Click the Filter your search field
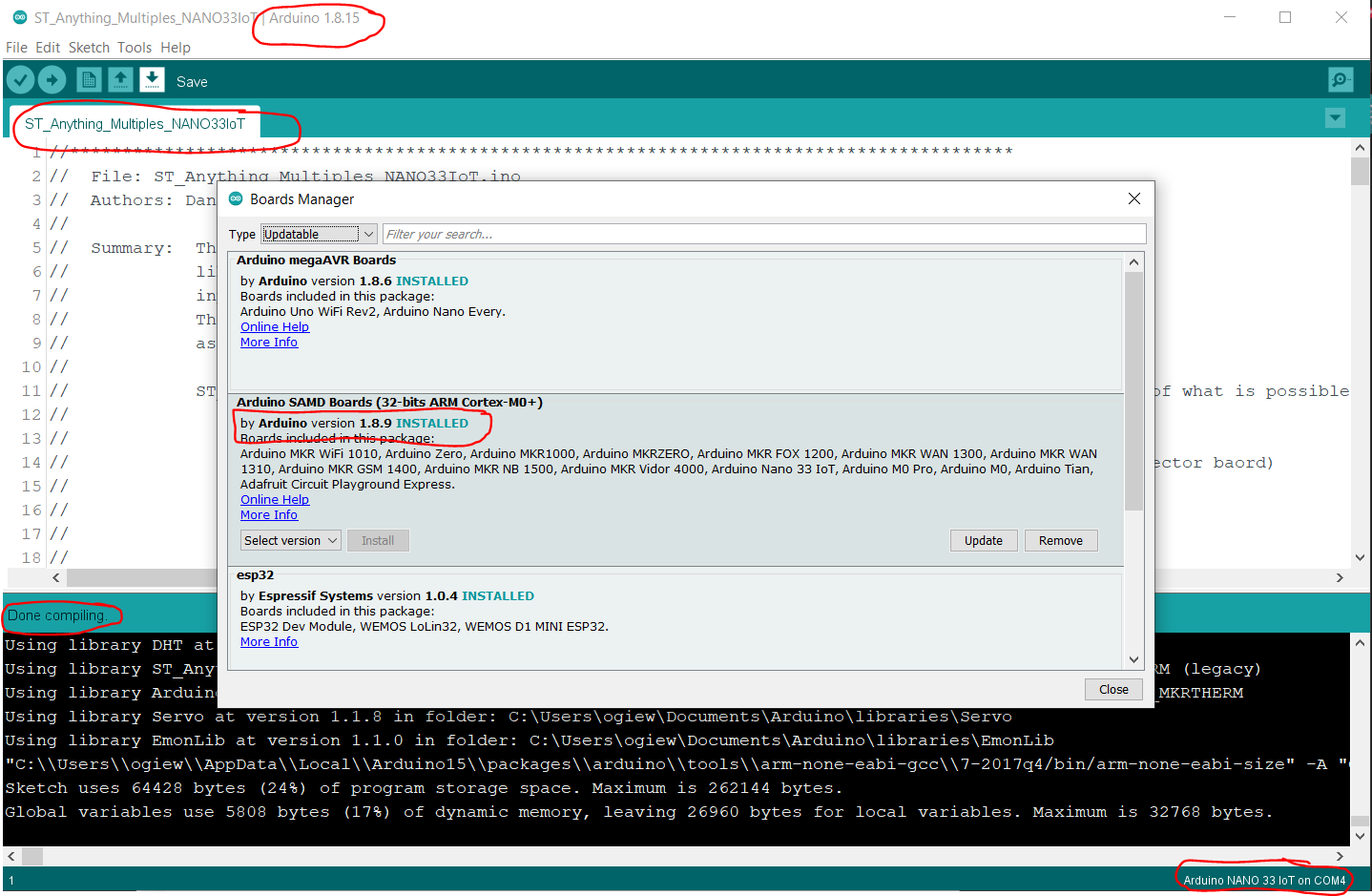The height and width of the screenshot is (896, 1372). point(764,234)
